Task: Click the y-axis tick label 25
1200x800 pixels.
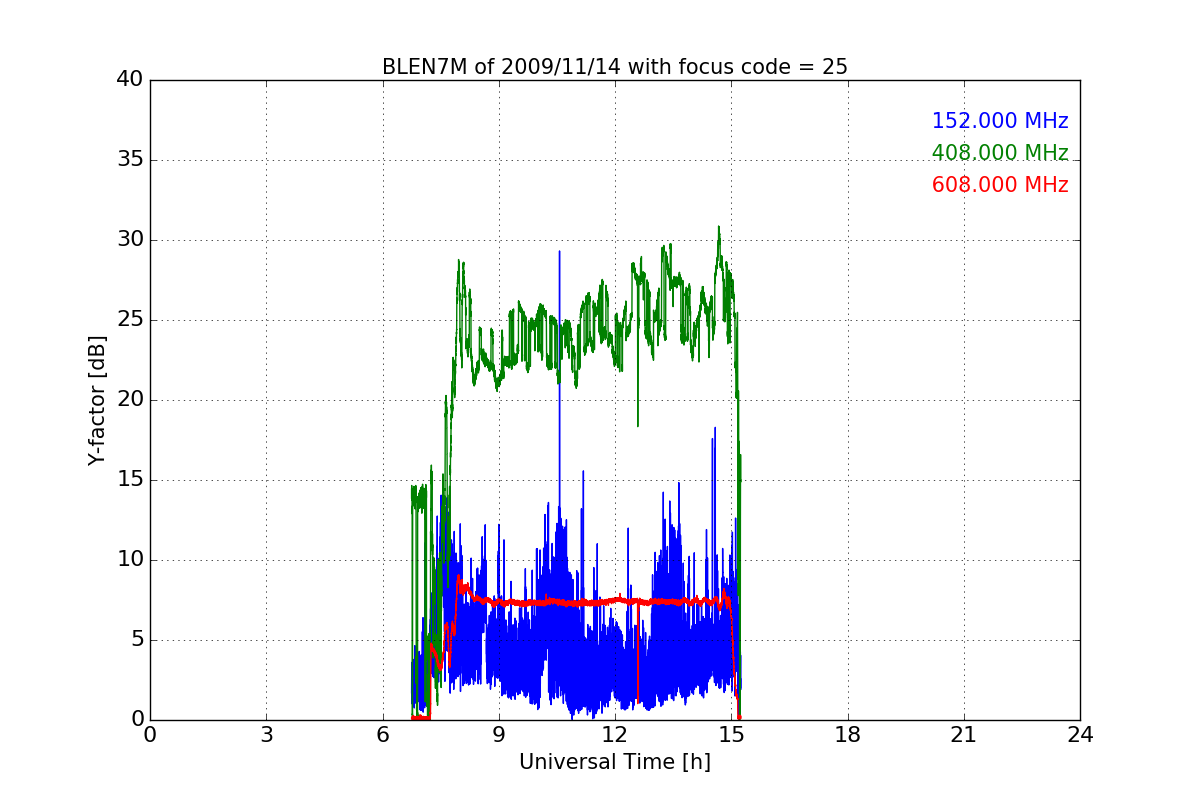Action: pos(130,320)
